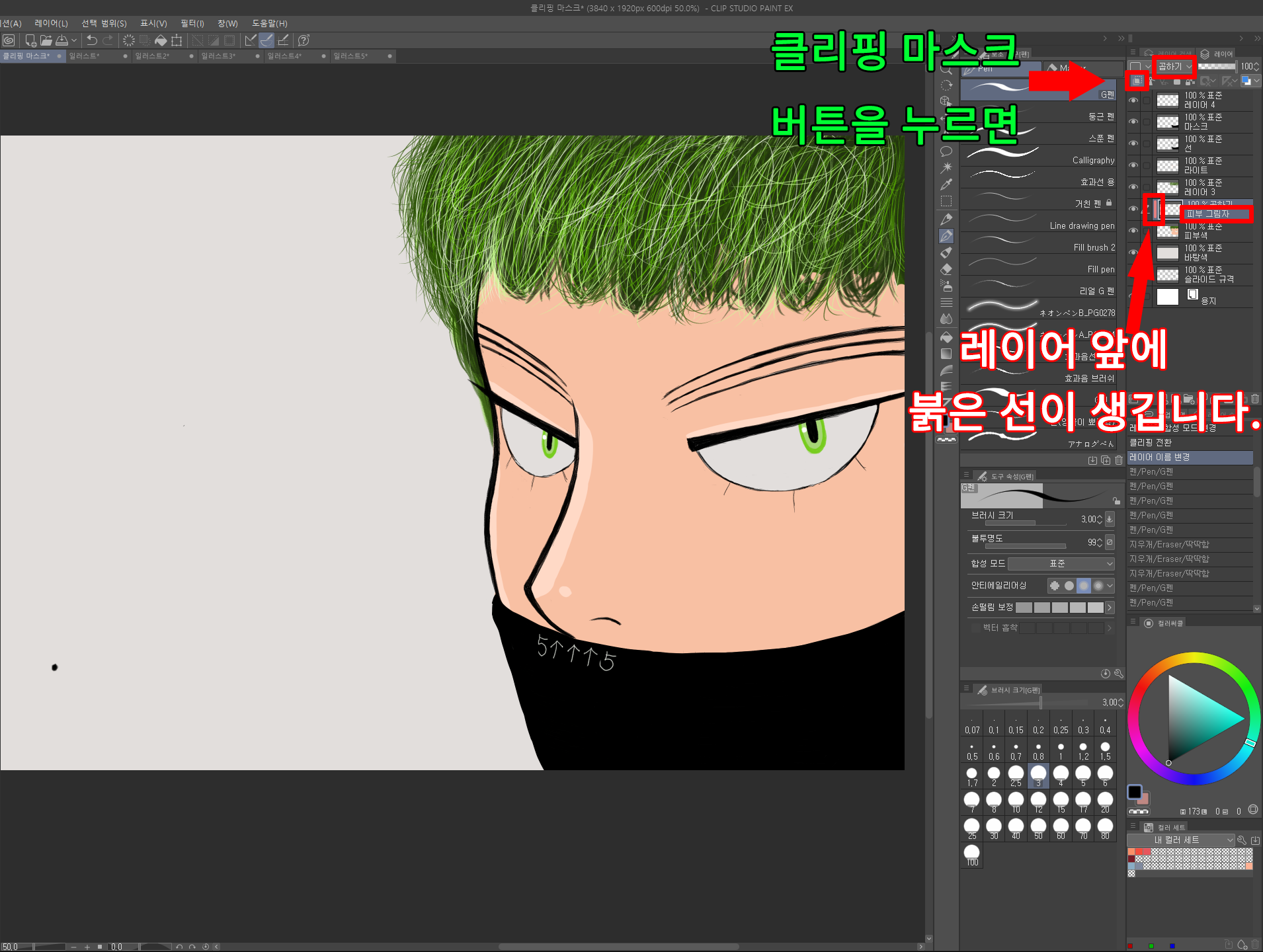
Task: Check the box next to 마스크 layer
Action: pyautogui.click(x=1146, y=122)
